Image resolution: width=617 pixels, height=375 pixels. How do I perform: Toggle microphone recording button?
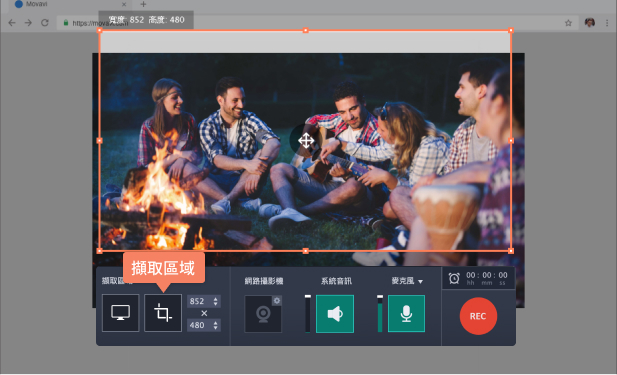tap(406, 314)
